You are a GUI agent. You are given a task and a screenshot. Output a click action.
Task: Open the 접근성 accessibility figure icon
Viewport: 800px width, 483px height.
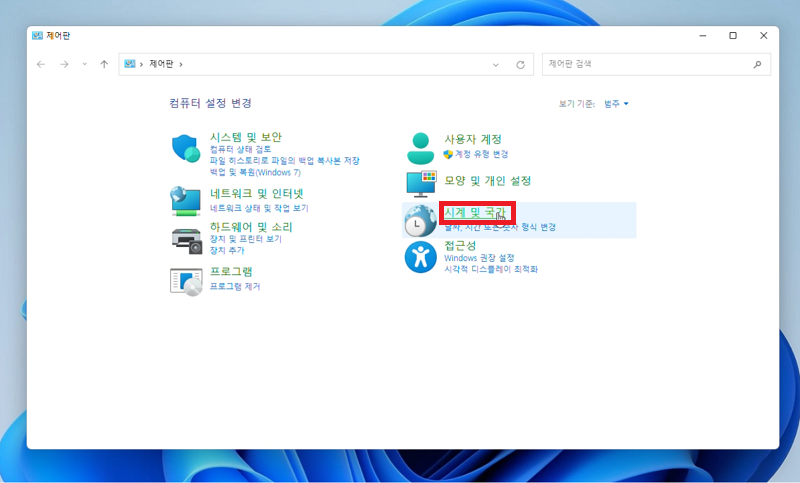tap(420, 257)
